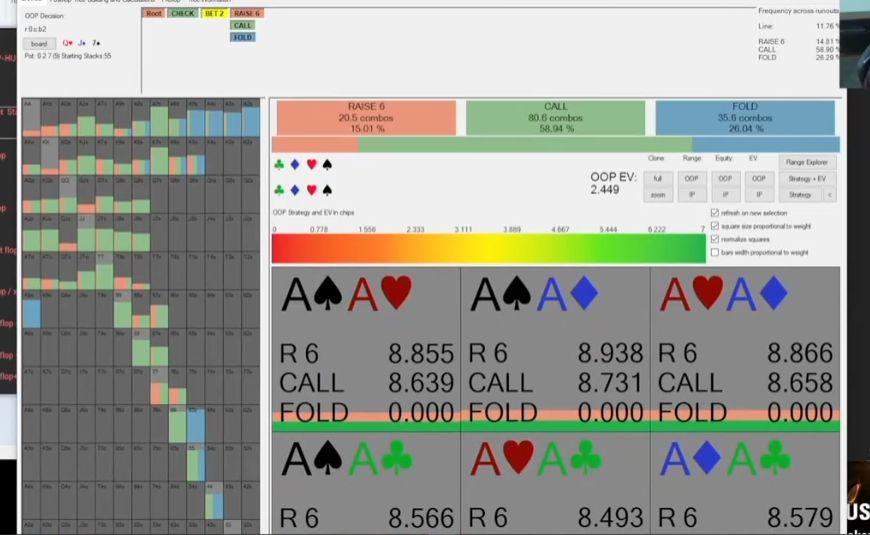The image size is (870, 535).
Task: Click the CALL 80.6 combos summary box
Action: tap(555, 117)
